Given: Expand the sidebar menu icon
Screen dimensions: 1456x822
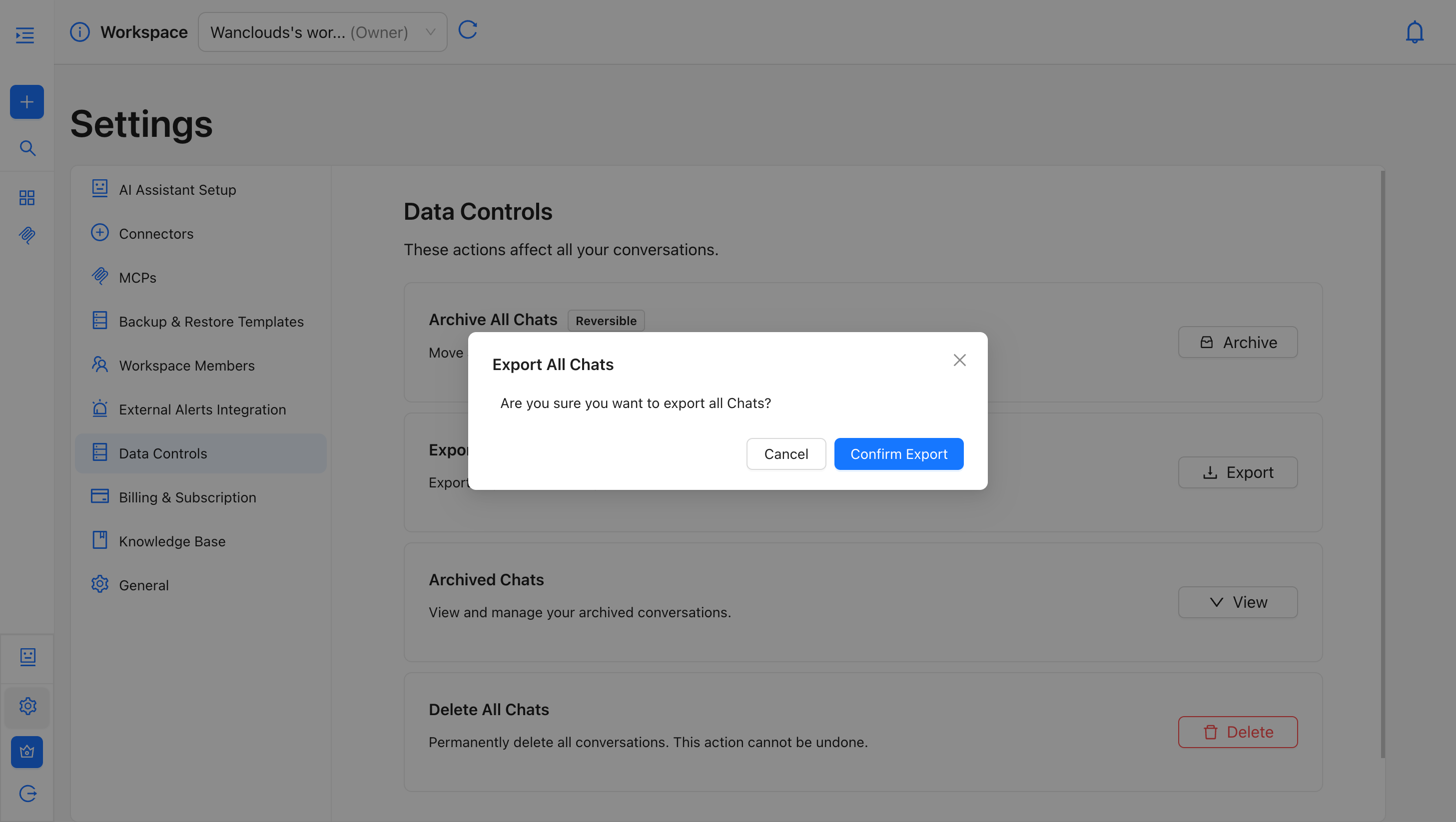Looking at the screenshot, I should click(x=25, y=35).
